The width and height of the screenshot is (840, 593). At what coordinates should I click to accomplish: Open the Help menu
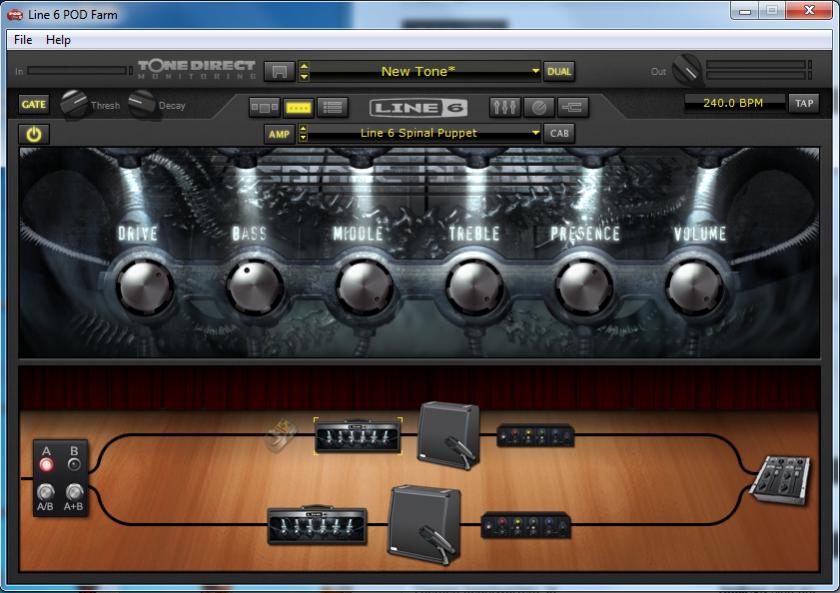pos(58,40)
